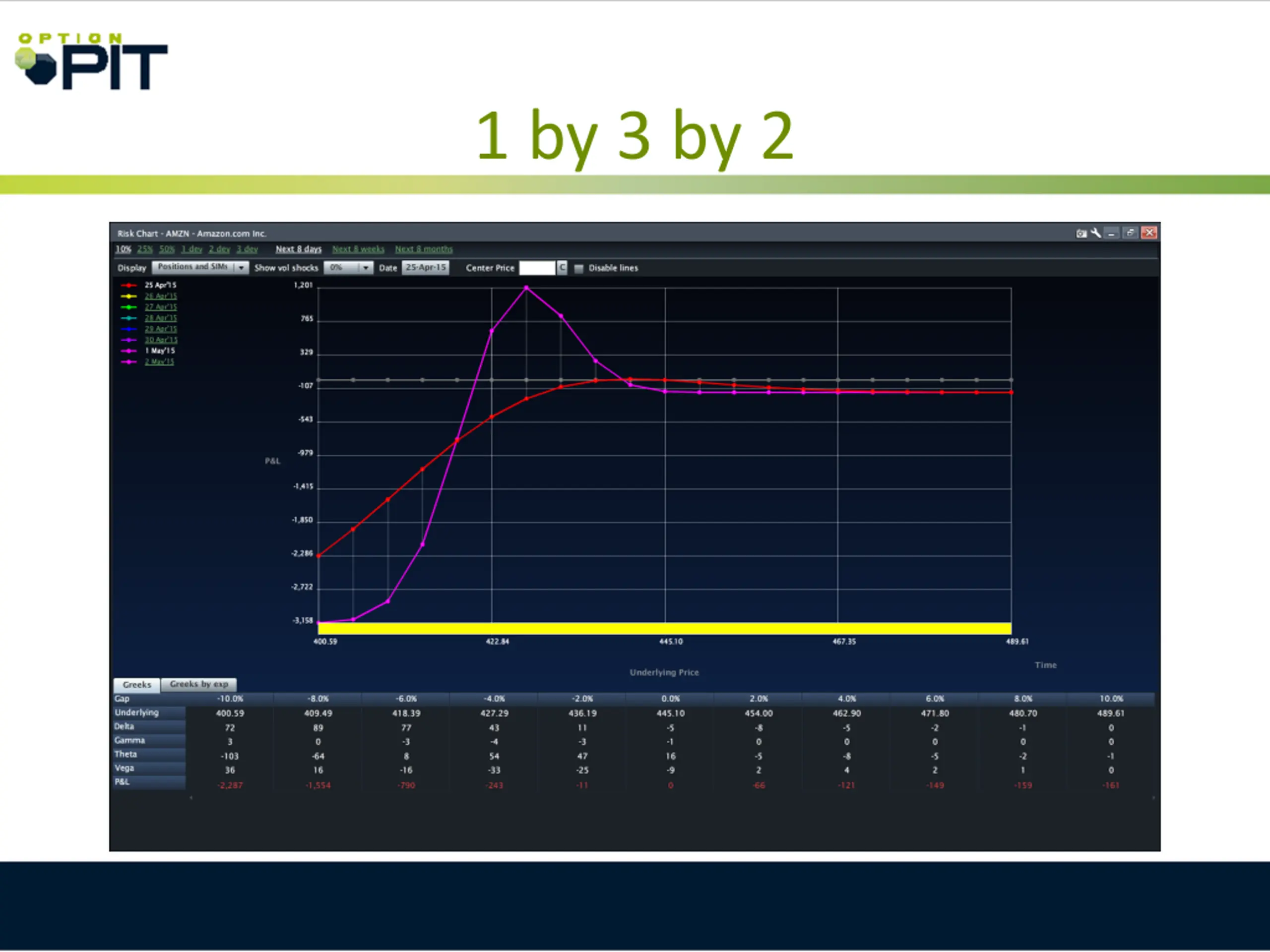
Task: Click the yellow bar under the chart
Action: tap(664, 629)
